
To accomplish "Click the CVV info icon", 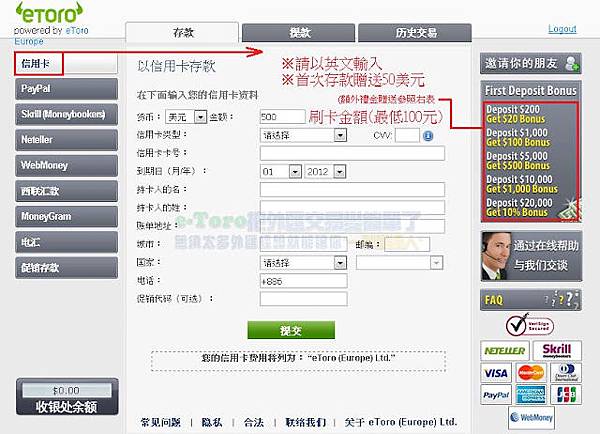I will click(428, 135).
